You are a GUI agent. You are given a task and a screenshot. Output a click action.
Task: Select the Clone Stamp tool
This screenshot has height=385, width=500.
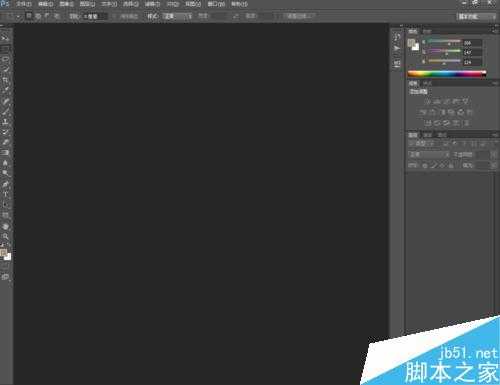[5, 122]
